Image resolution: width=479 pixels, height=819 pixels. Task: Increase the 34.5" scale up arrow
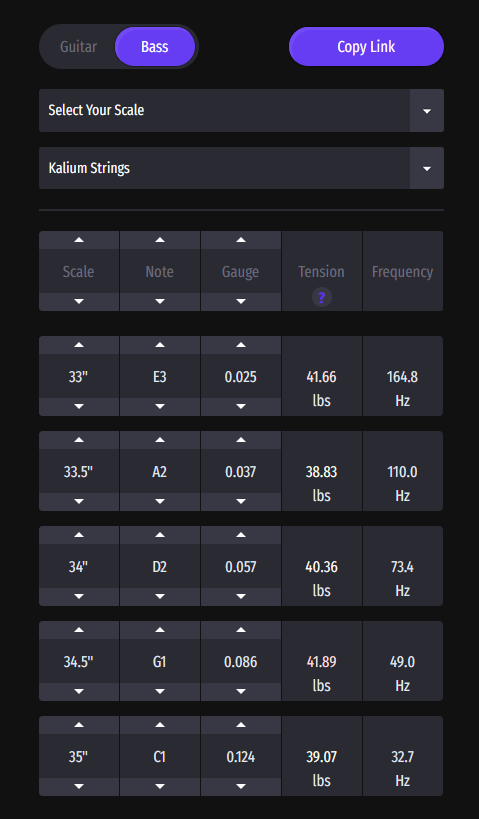(x=79, y=630)
